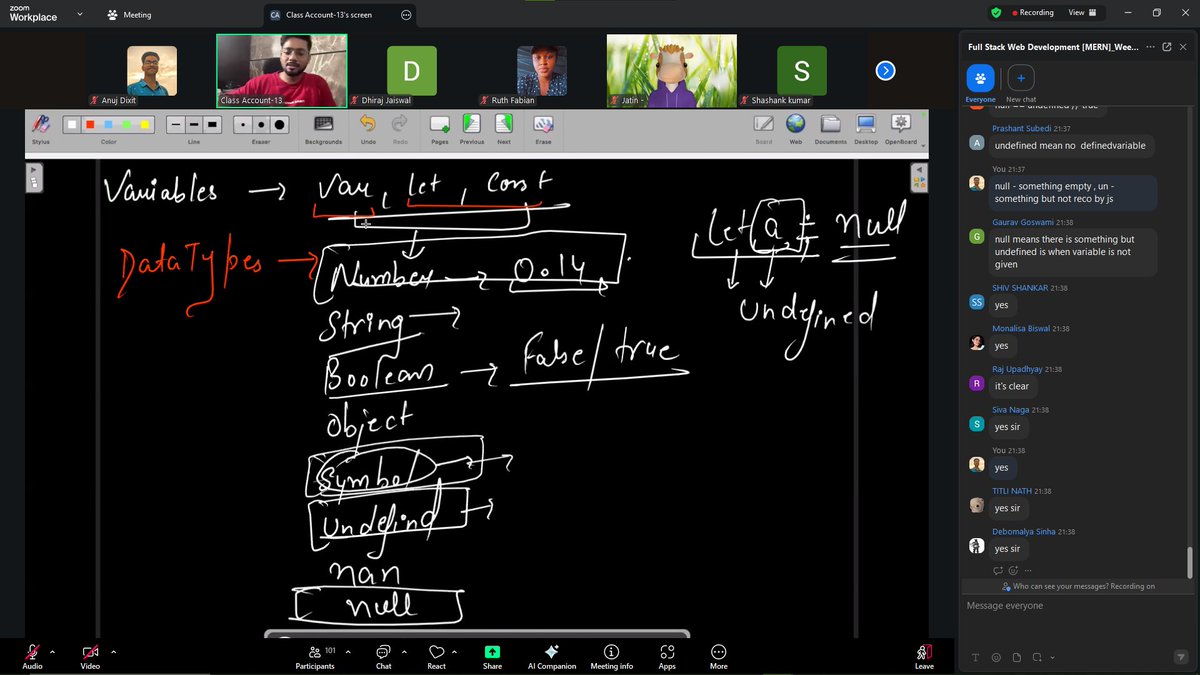This screenshot has height=675, width=1200.
Task: Unmute the Audio microphone
Action: pyautogui.click(x=33, y=656)
